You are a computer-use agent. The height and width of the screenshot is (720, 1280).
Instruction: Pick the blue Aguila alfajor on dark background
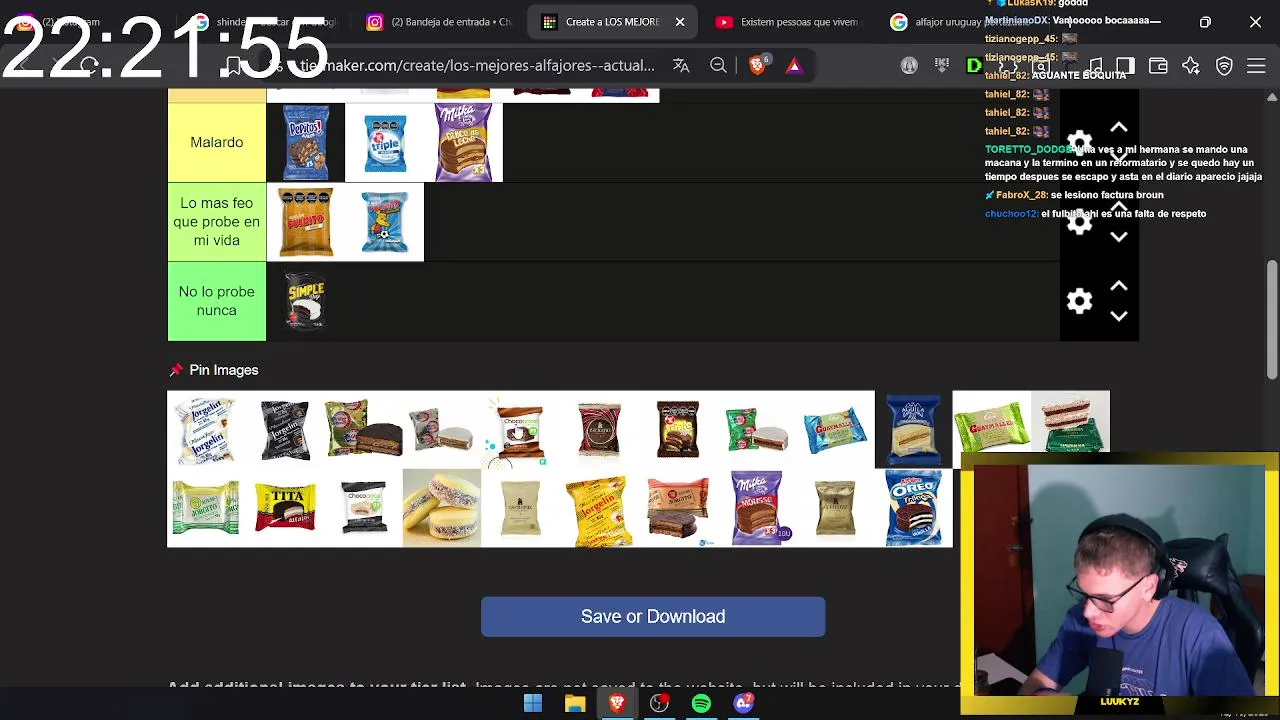pyautogui.click(x=914, y=430)
